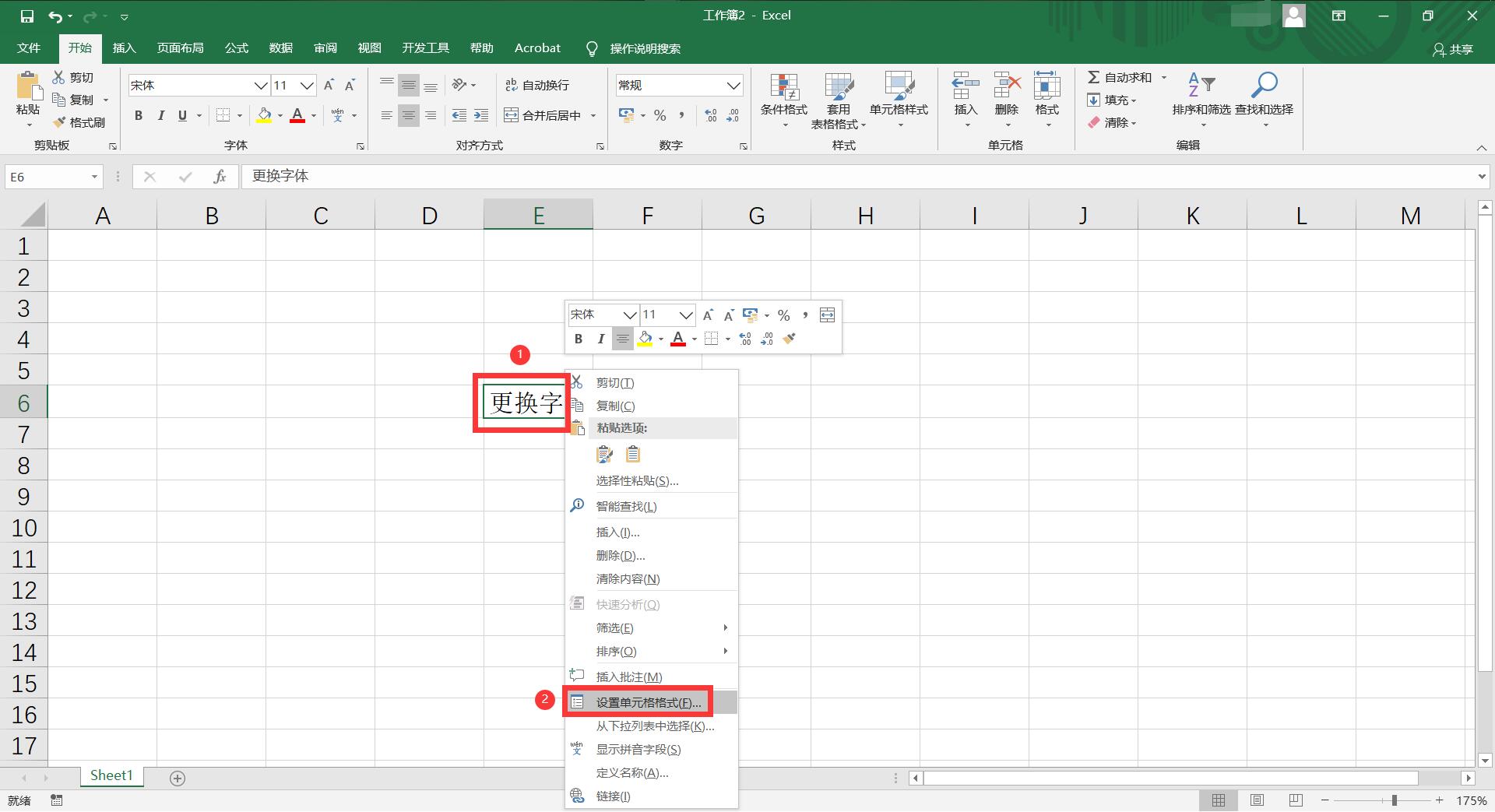Click the comma style icon in ribbon
The width and height of the screenshot is (1495, 812).
682,115
